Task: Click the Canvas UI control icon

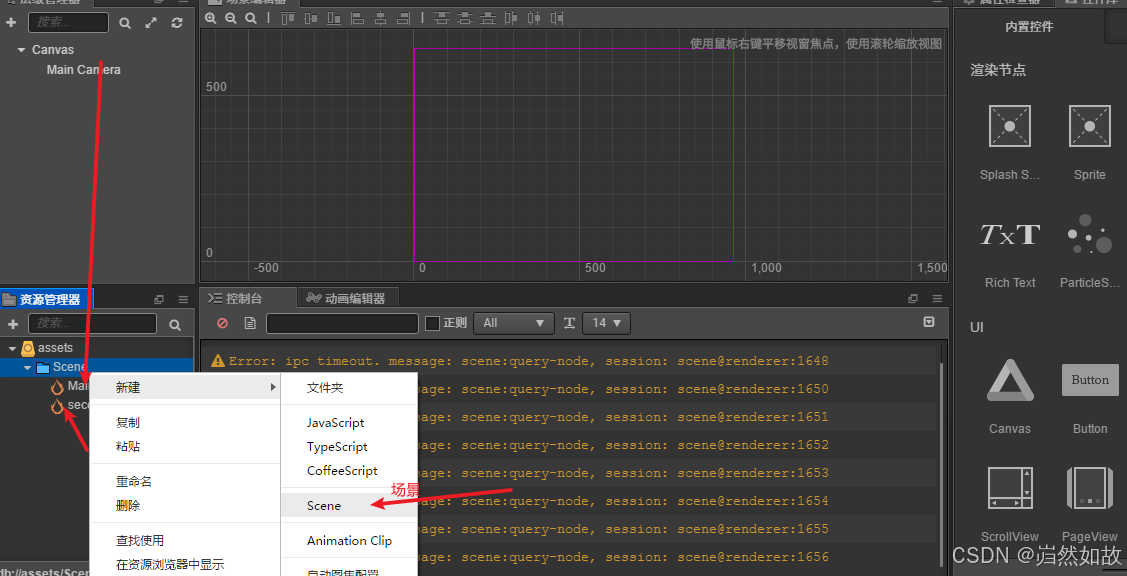Action: coord(1010,380)
